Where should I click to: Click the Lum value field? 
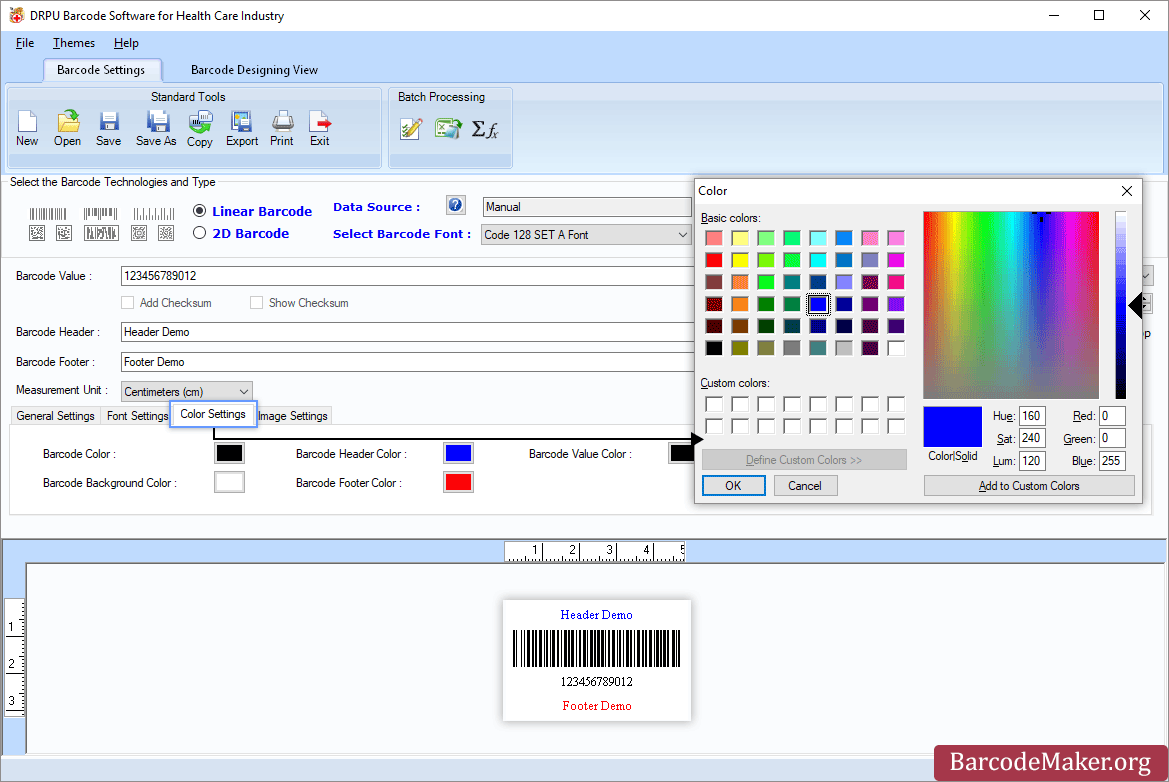pos(1032,461)
